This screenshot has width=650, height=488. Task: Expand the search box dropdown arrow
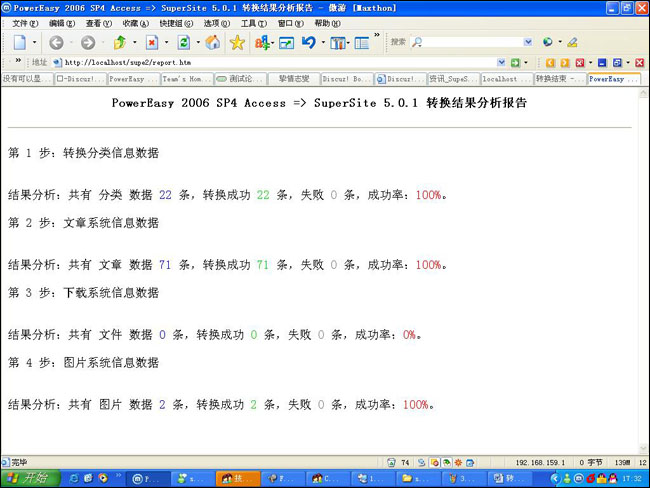point(528,42)
